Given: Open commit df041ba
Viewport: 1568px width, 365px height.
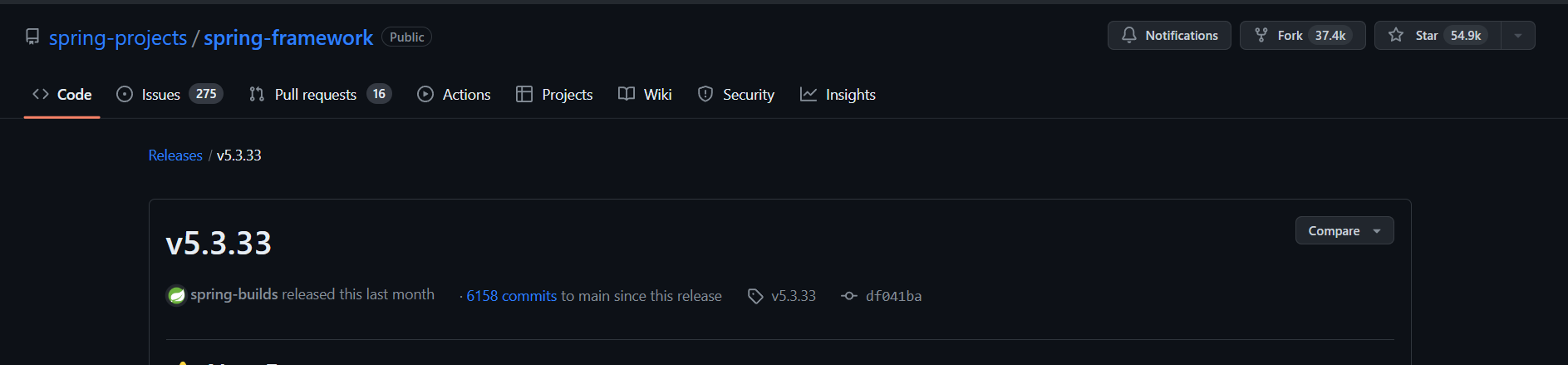Looking at the screenshot, I should coord(893,296).
